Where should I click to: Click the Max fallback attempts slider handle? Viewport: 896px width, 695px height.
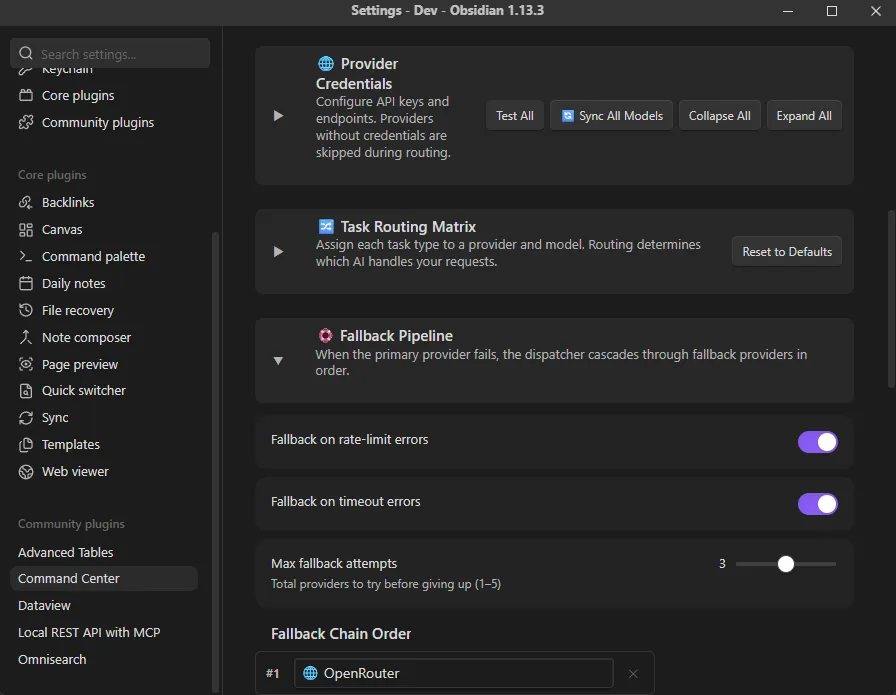[786, 564]
